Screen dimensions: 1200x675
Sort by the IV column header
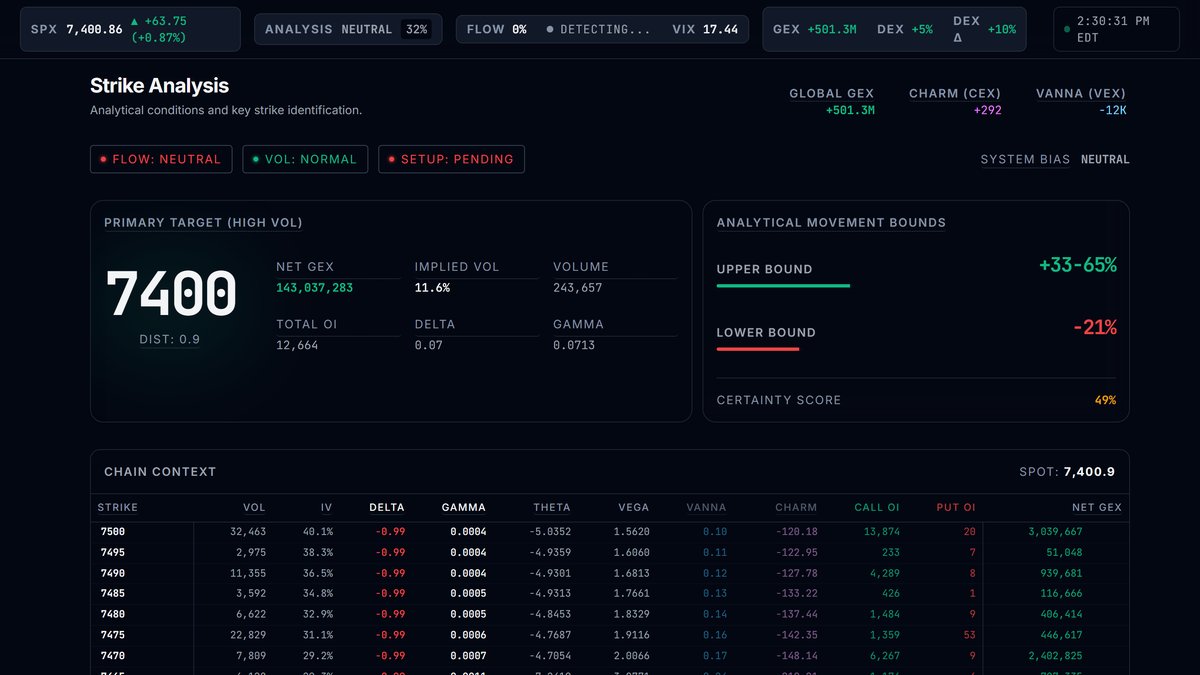coord(326,507)
